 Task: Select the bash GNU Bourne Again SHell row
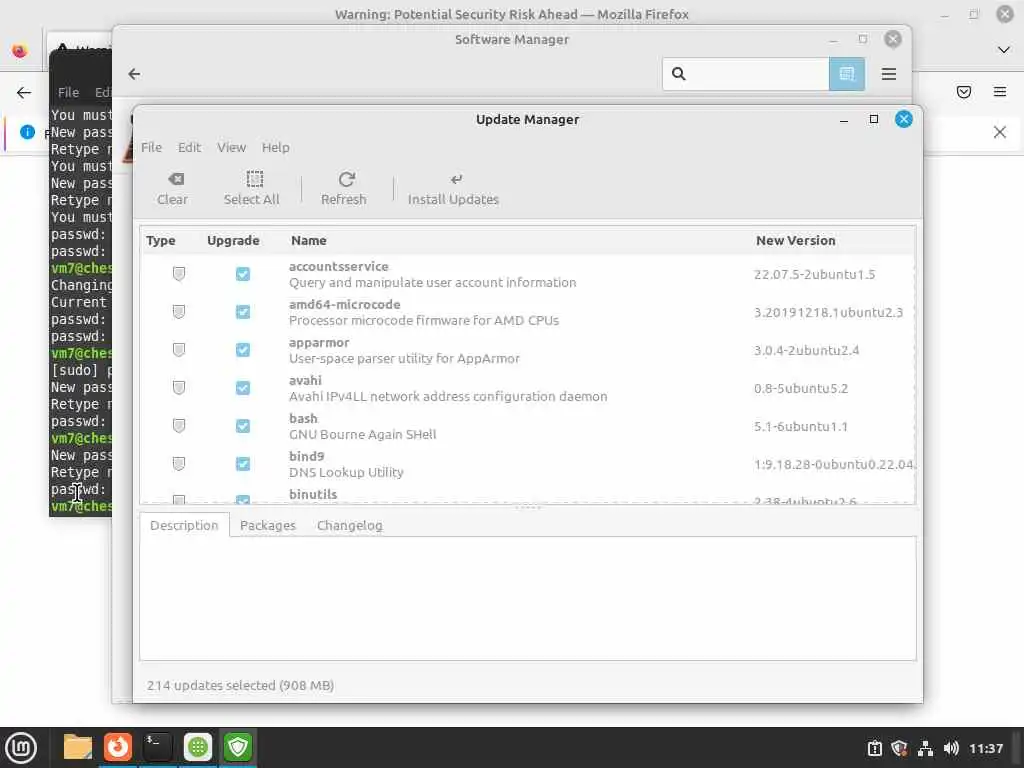(528, 426)
